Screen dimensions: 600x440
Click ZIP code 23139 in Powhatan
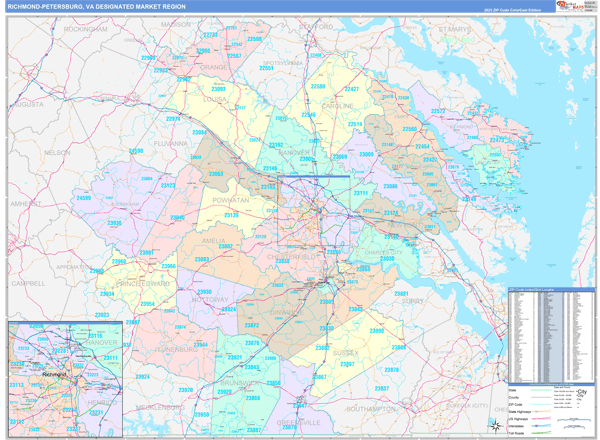231,215
